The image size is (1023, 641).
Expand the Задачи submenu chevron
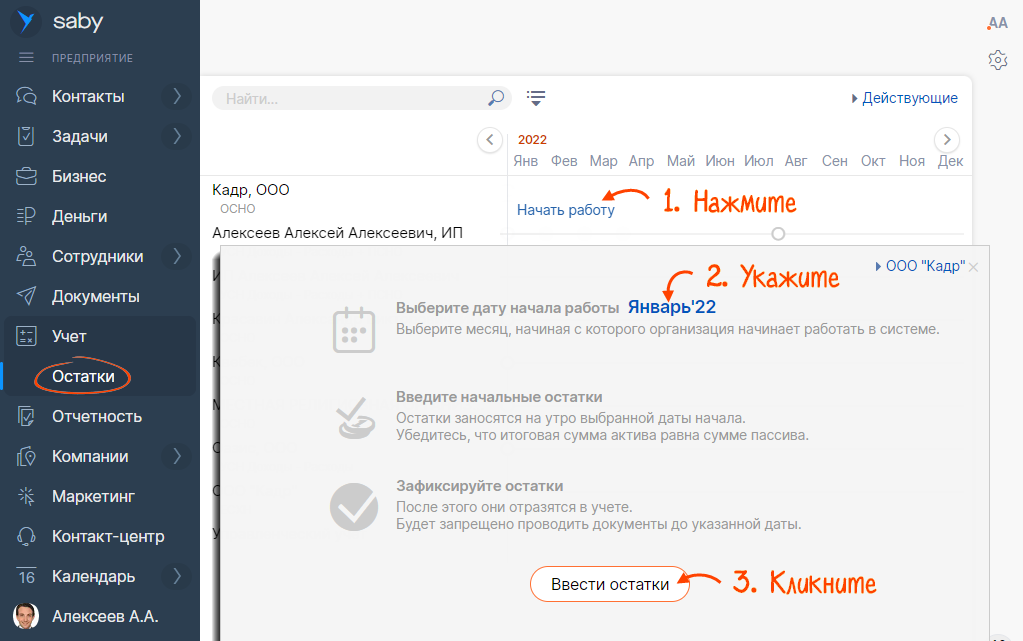(177, 137)
